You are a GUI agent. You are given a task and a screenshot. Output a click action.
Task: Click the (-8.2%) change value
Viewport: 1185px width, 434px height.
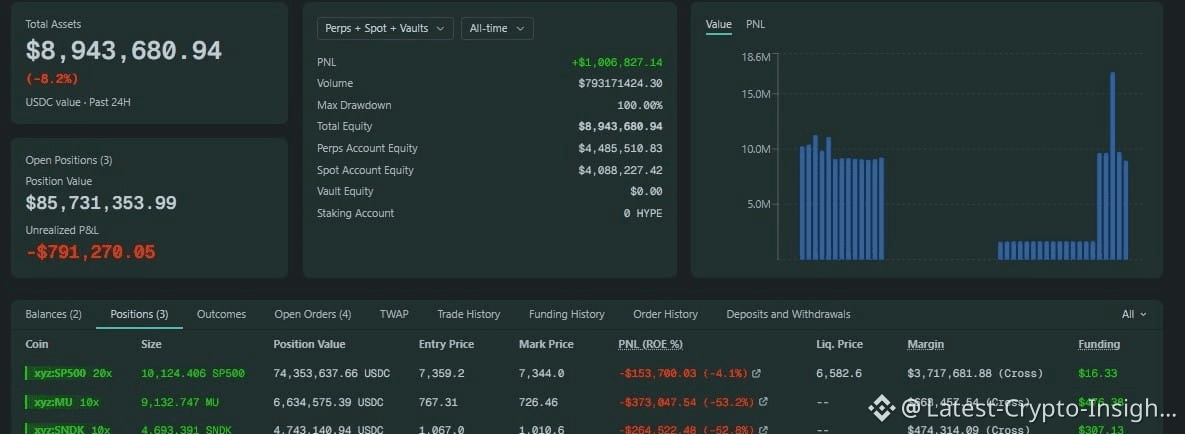(x=52, y=79)
